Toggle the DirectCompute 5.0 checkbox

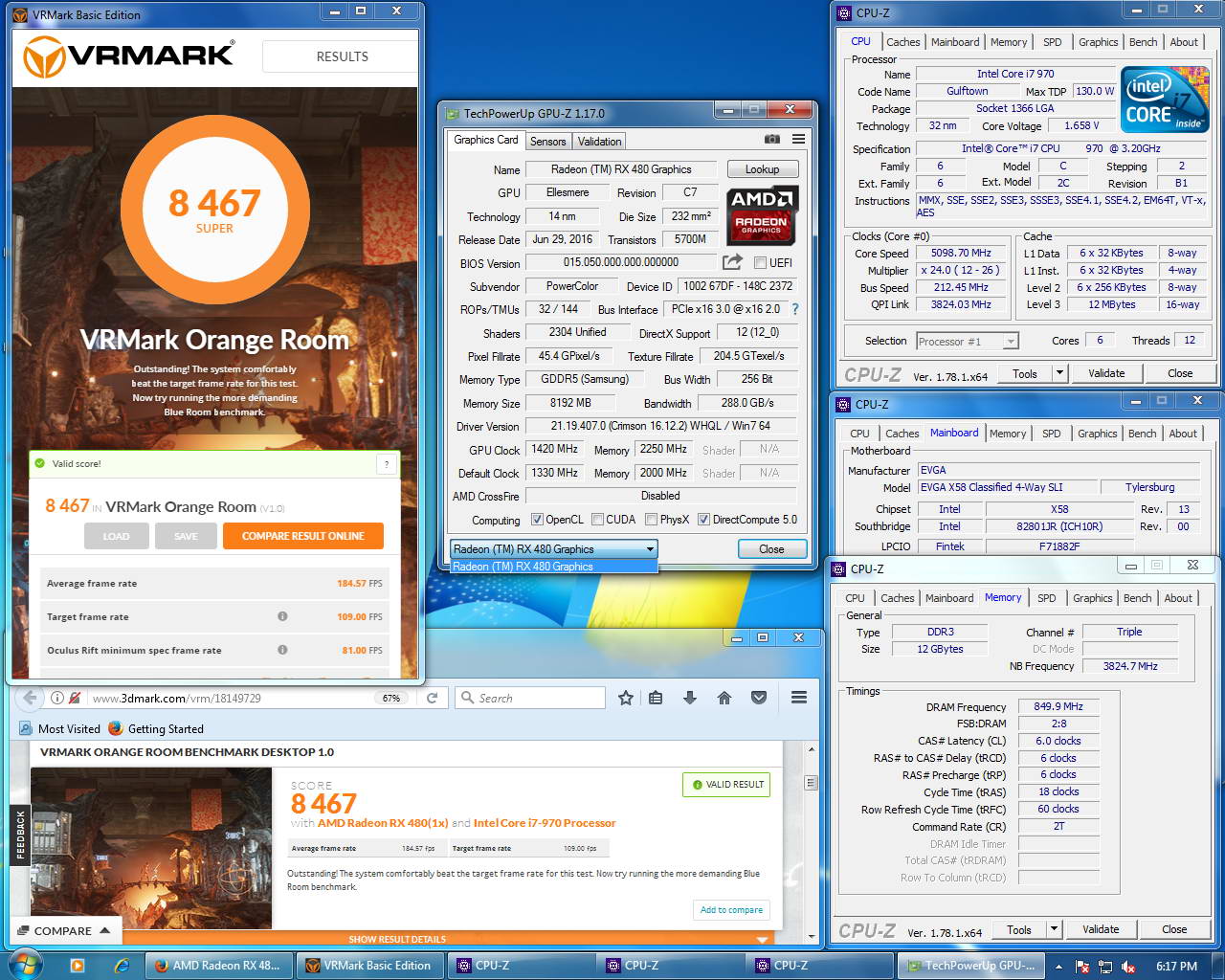[x=704, y=520]
